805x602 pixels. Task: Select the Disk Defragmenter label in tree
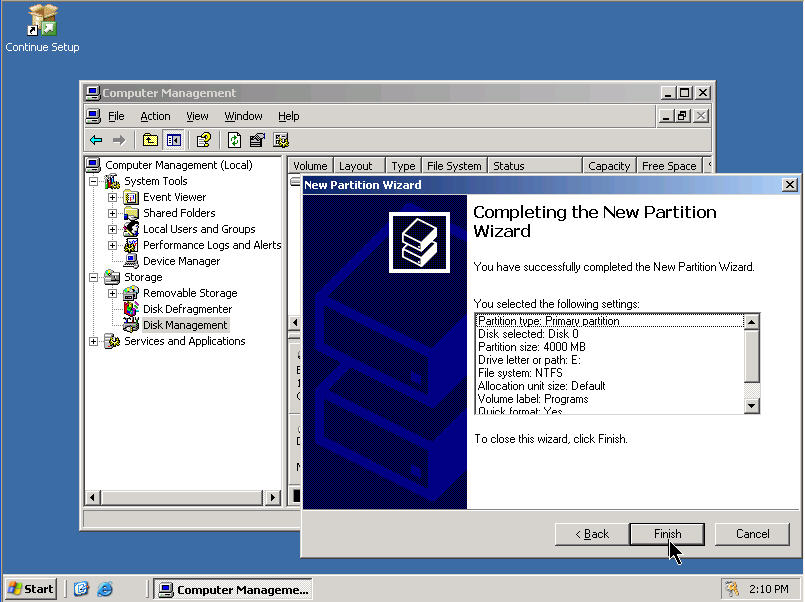pos(187,309)
